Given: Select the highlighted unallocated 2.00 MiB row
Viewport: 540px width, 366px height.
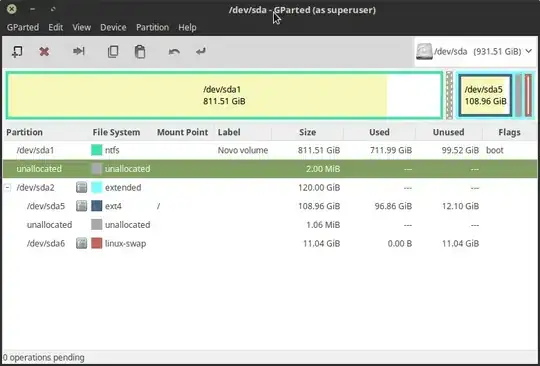Looking at the screenshot, I should click(x=270, y=169).
